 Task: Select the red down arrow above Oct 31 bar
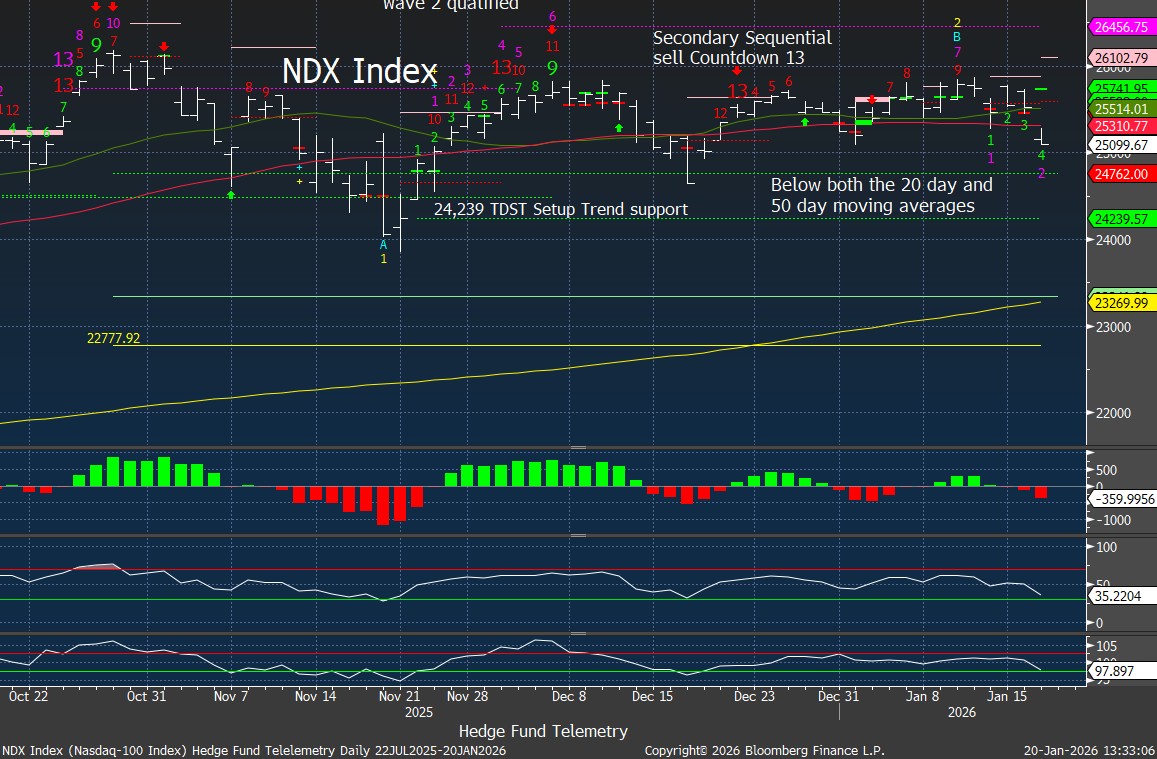[164, 46]
